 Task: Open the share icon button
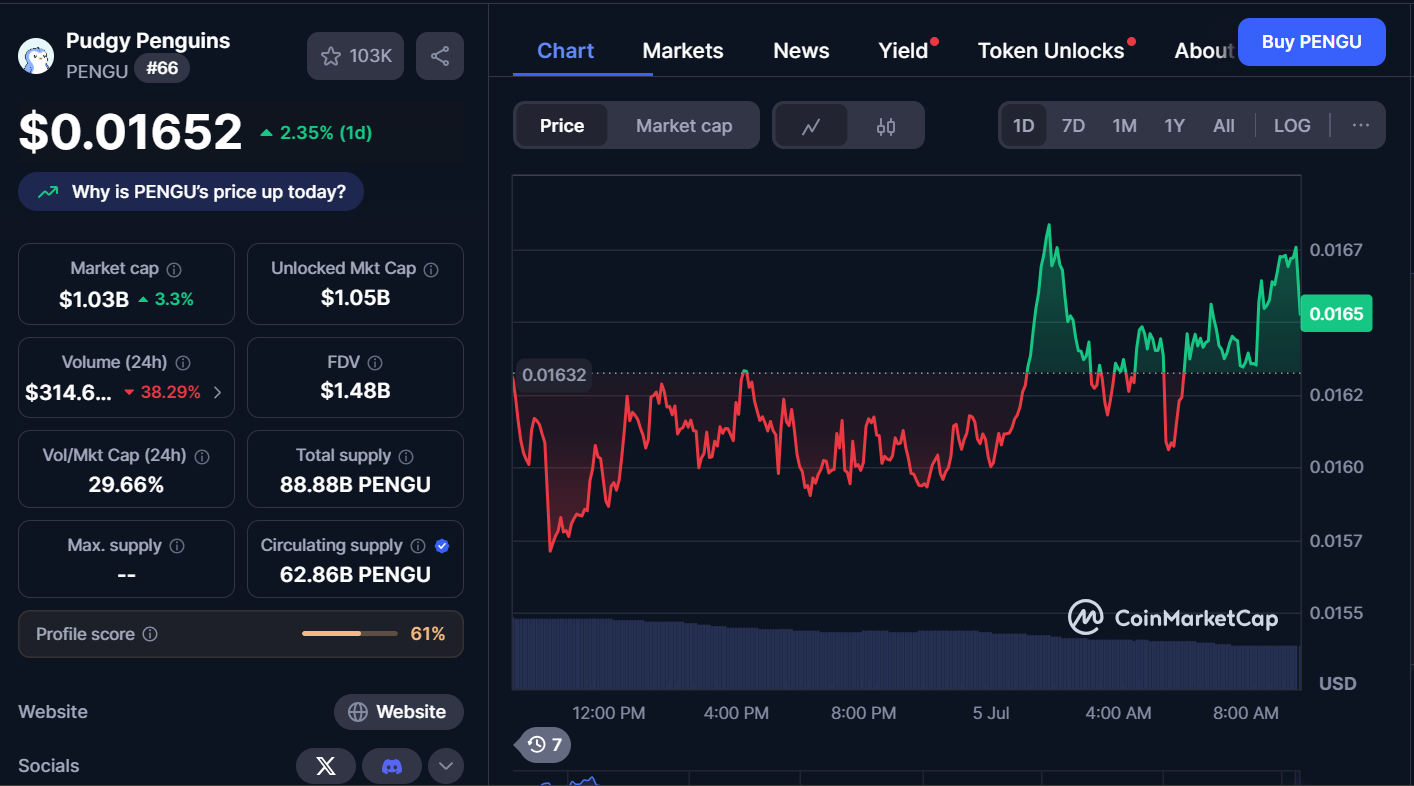pyautogui.click(x=440, y=56)
